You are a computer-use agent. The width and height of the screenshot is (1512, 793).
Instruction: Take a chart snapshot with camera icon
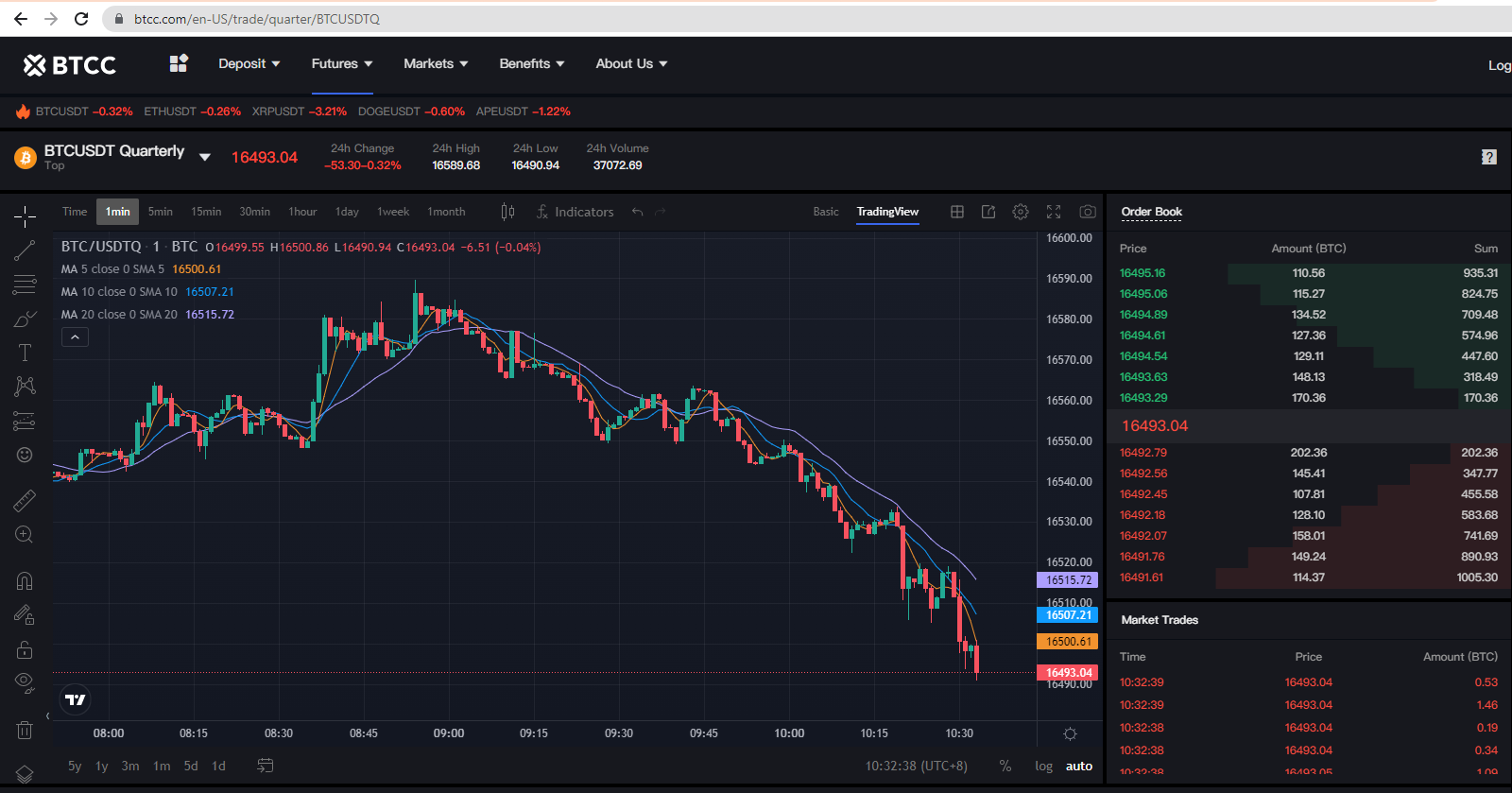[x=1088, y=212]
